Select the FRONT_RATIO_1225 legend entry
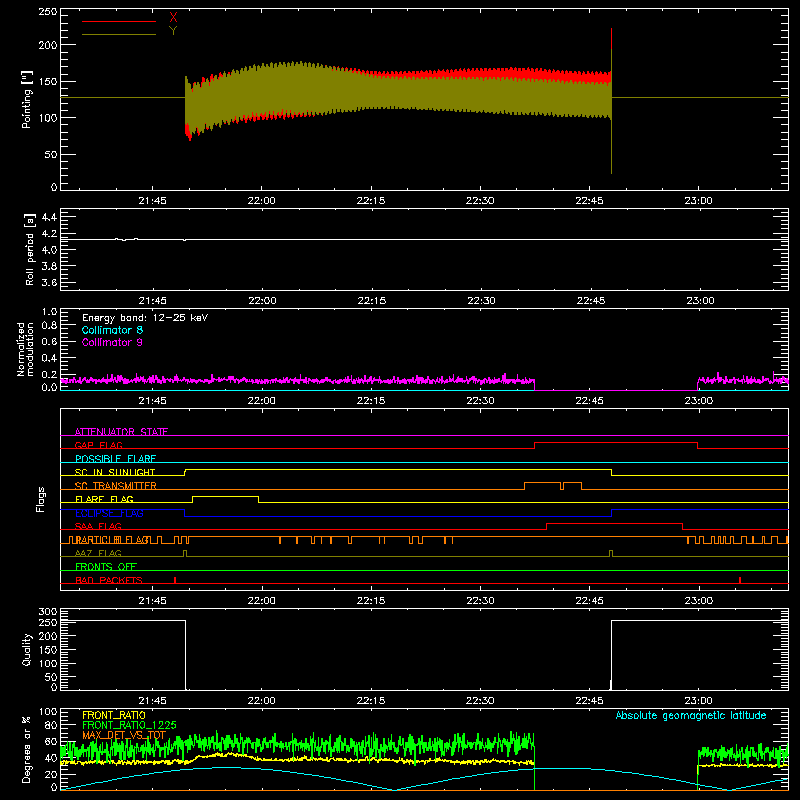This screenshot has height=800, width=800. 129,725
